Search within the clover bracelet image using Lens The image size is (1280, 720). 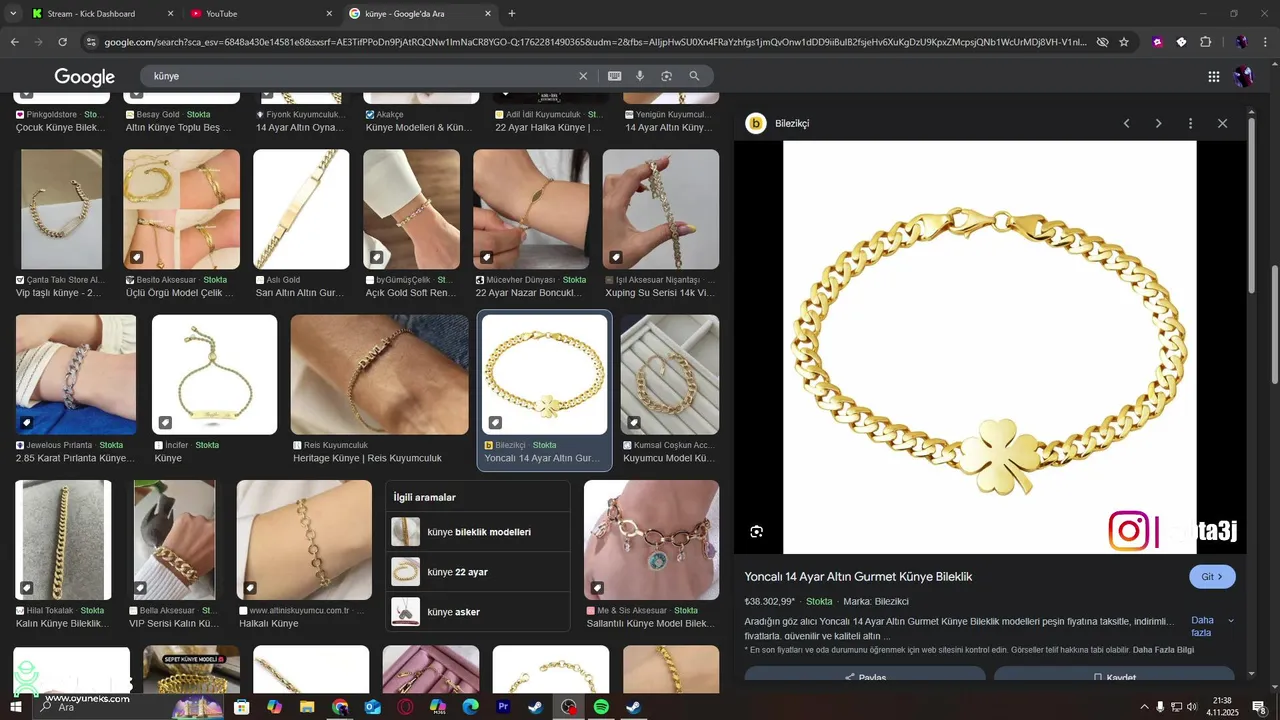click(757, 531)
